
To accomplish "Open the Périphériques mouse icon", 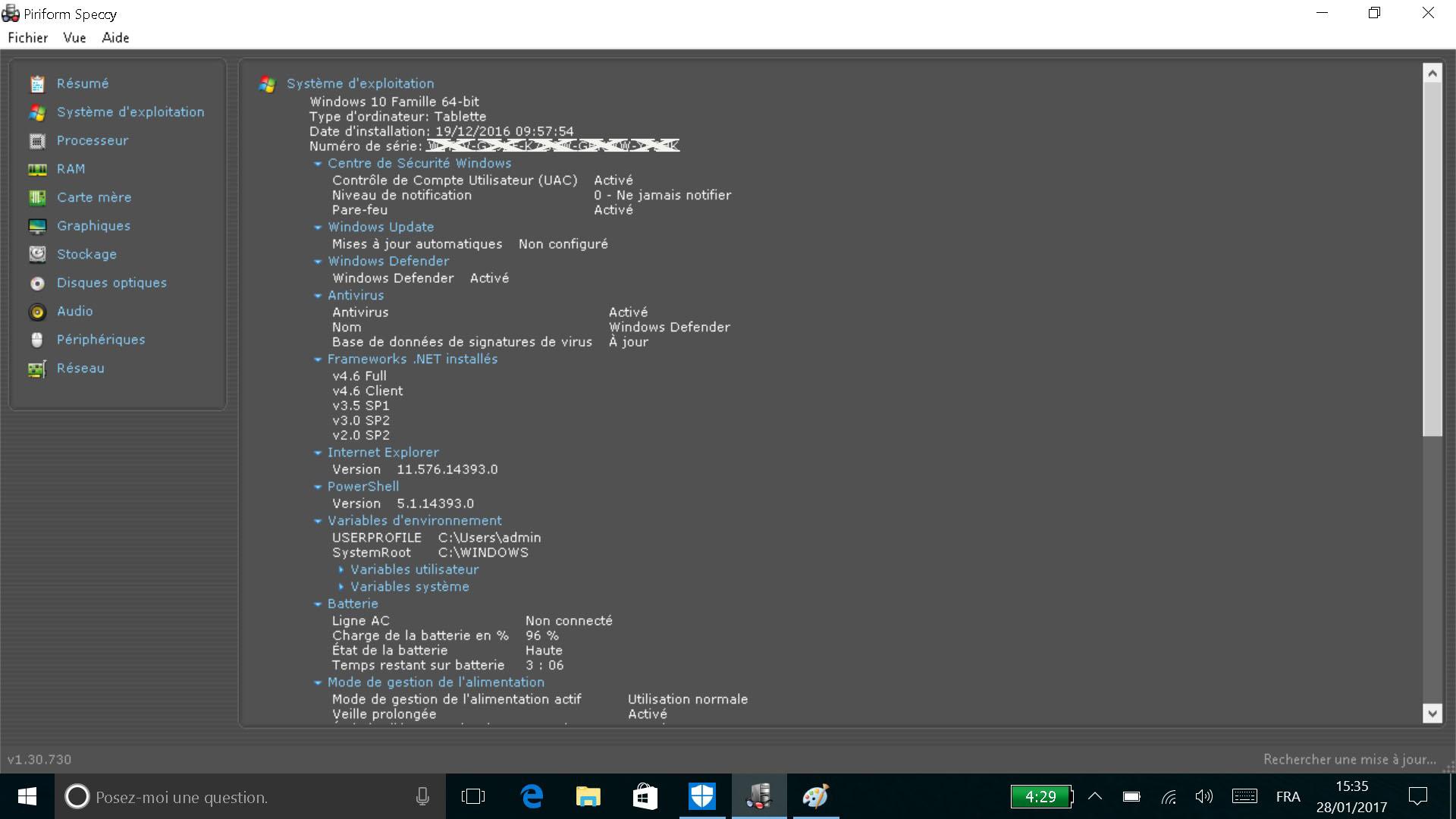I will click(x=37, y=340).
